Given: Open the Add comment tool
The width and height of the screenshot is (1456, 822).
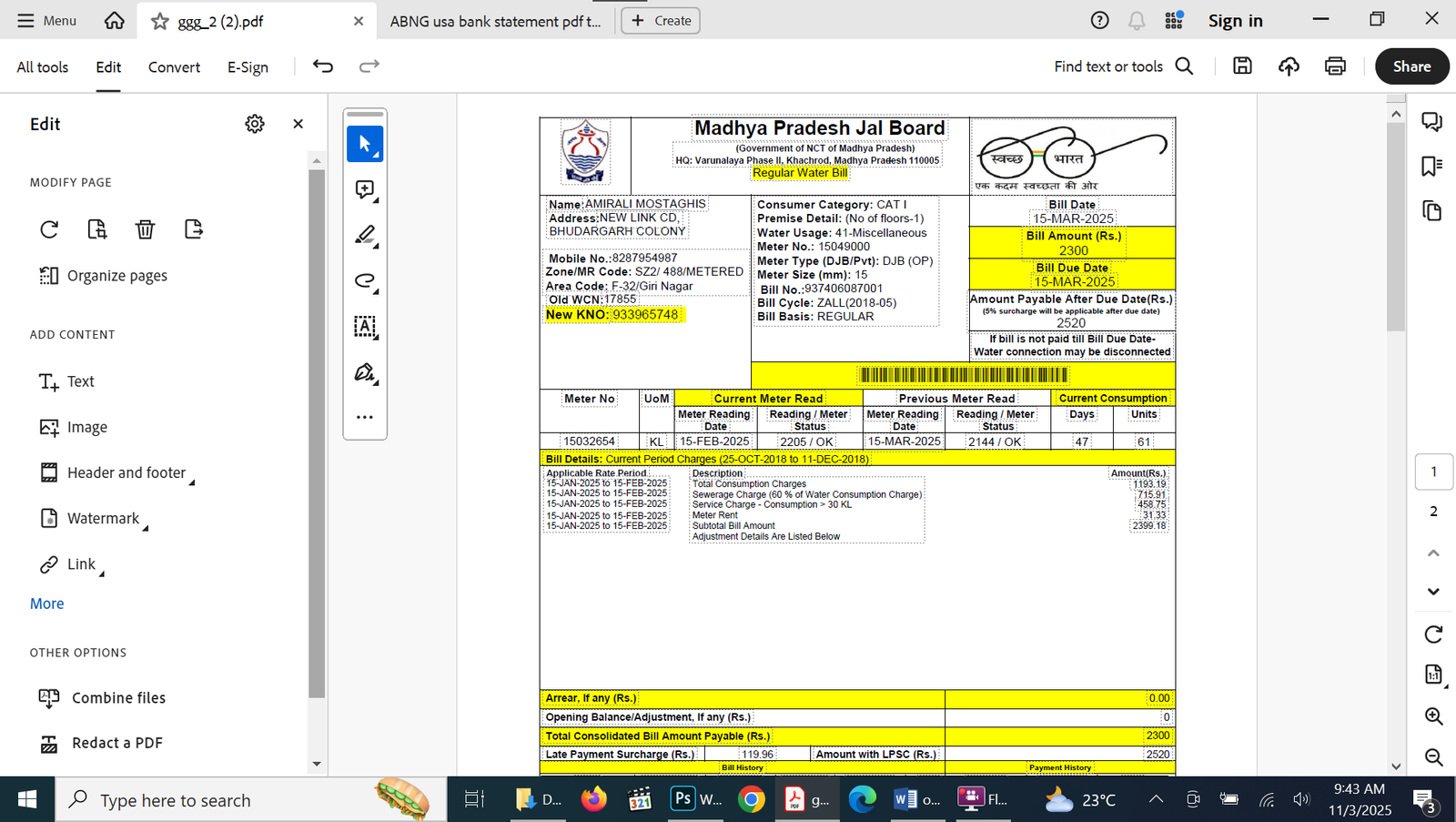Looking at the screenshot, I should (x=364, y=188).
